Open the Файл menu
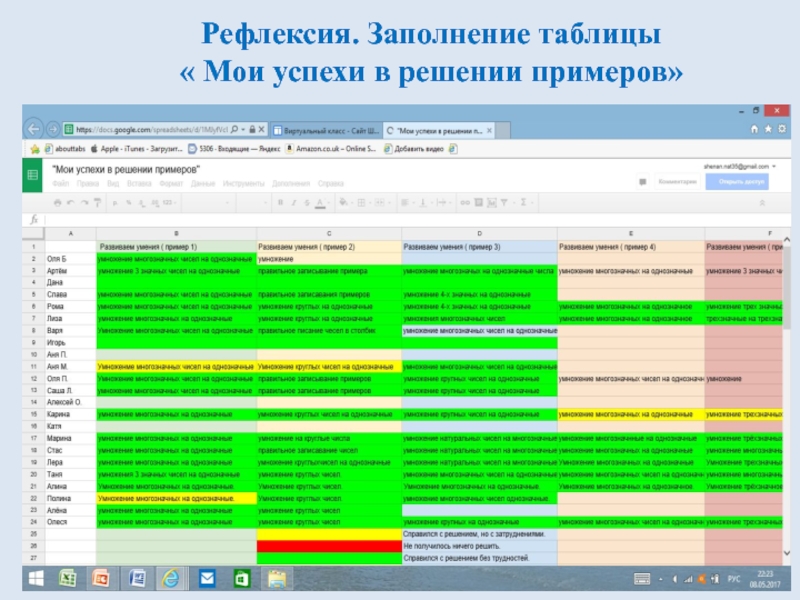The width and height of the screenshot is (800, 600). 60,183
